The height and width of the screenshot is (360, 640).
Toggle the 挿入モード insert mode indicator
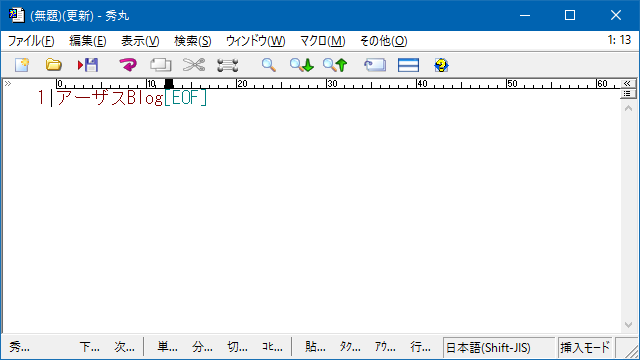(x=585, y=348)
